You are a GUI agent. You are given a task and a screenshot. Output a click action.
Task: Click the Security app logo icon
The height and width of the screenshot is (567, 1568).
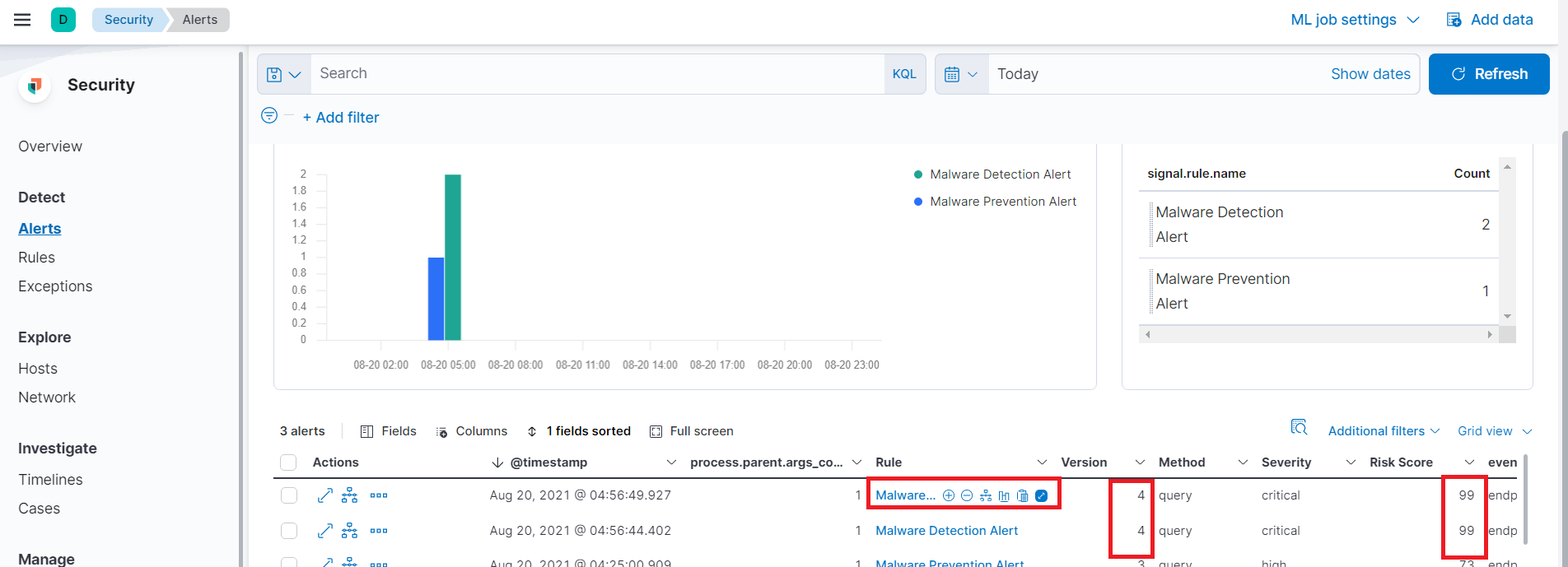(x=35, y=86)
